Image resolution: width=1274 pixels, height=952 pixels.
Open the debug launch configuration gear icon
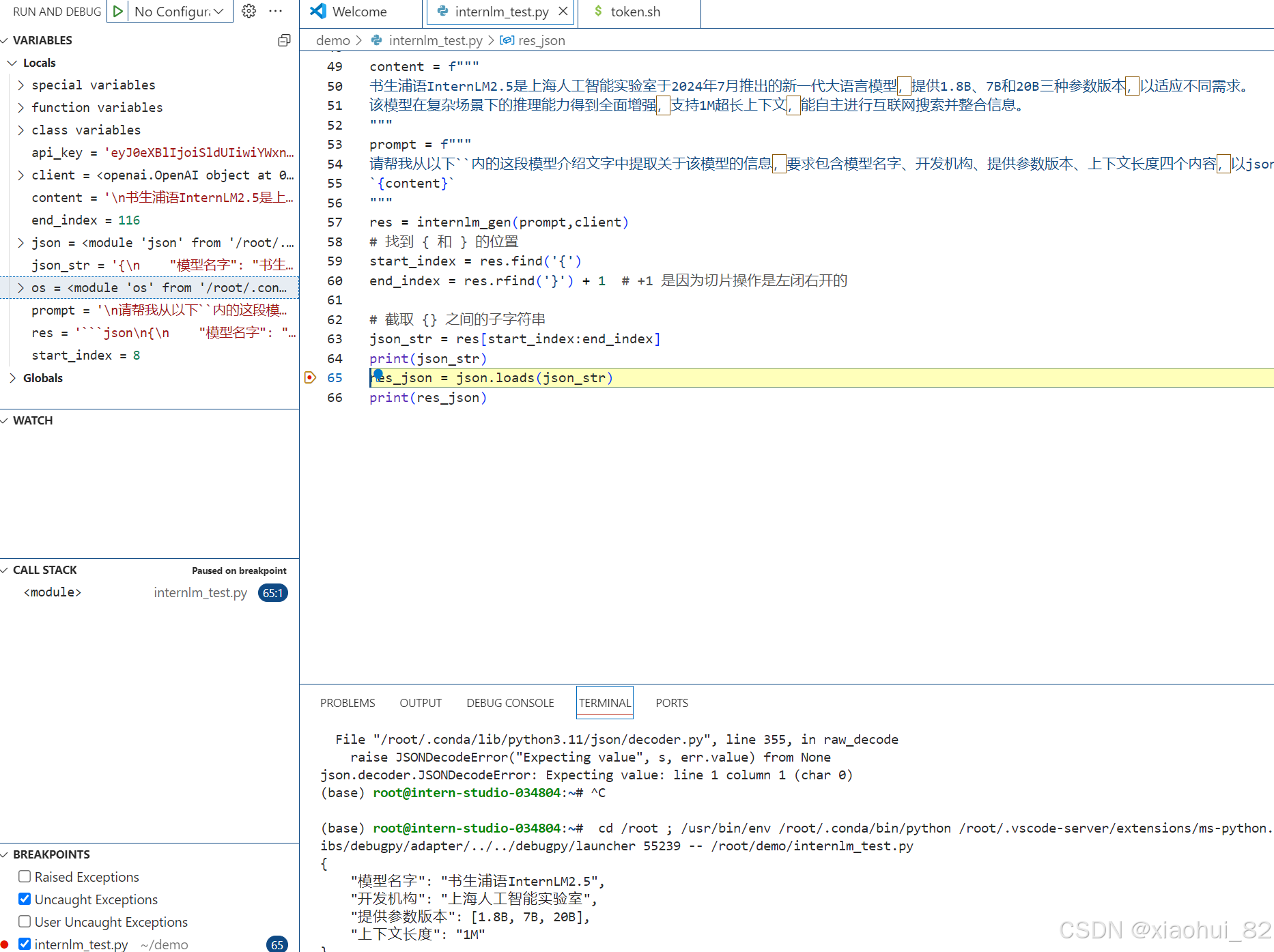pyautogui.click(x=249, y=11)
